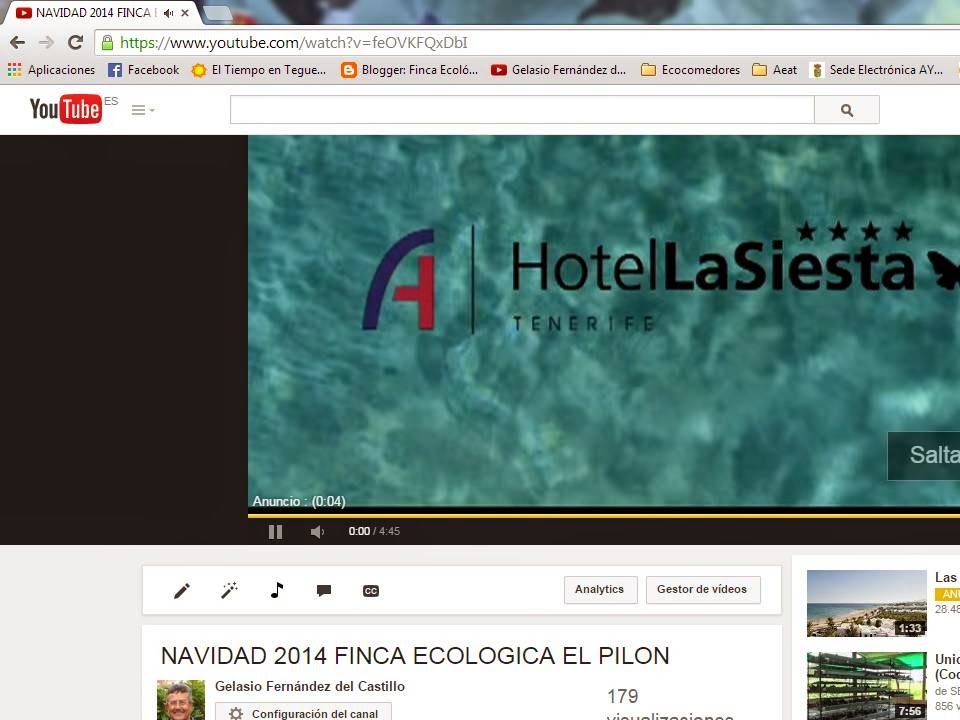Open the music note audio icon
The height and width of the screenshot is (720, 960).
pos(277,590)
